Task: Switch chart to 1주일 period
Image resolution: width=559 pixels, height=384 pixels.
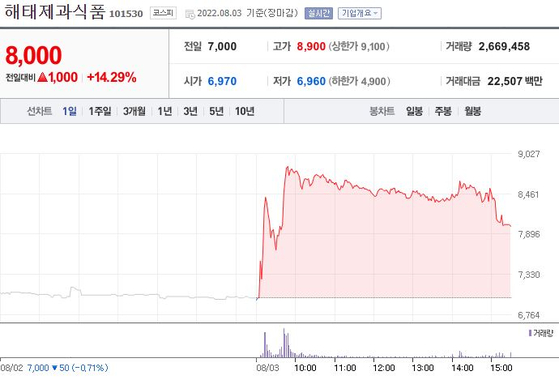Action: click(100, 111)
